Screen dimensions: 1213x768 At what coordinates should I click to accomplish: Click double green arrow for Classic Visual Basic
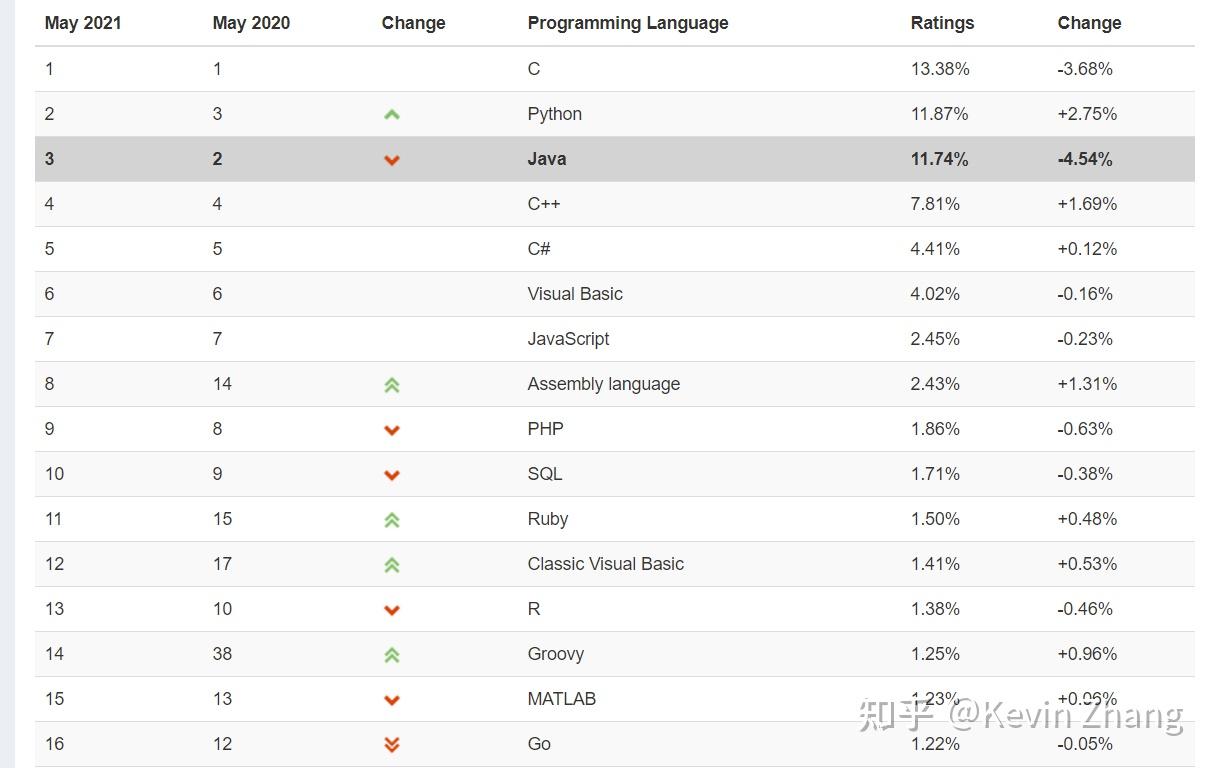click(x=392, y=565)
